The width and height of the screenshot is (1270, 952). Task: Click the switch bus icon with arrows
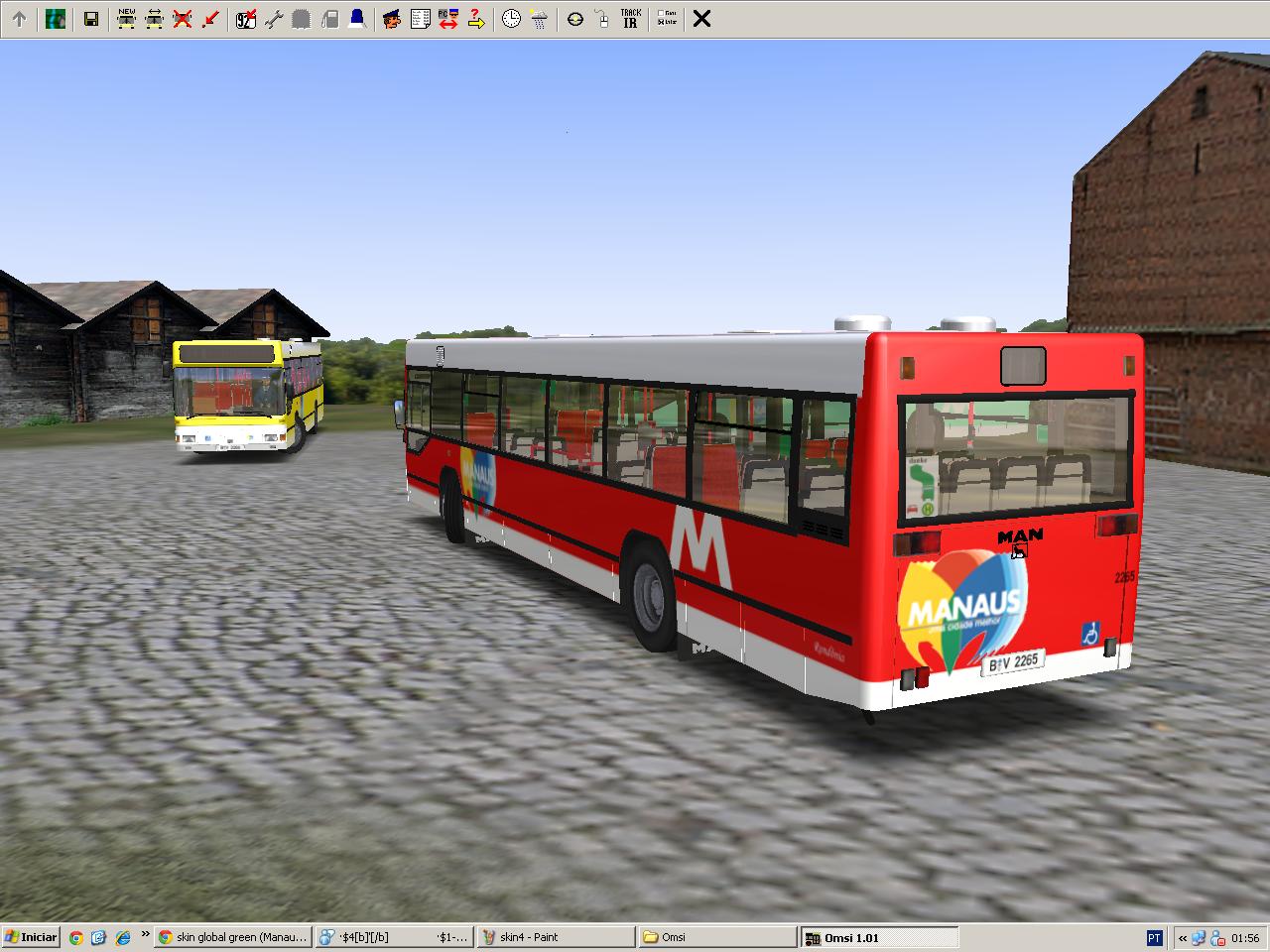154,18
